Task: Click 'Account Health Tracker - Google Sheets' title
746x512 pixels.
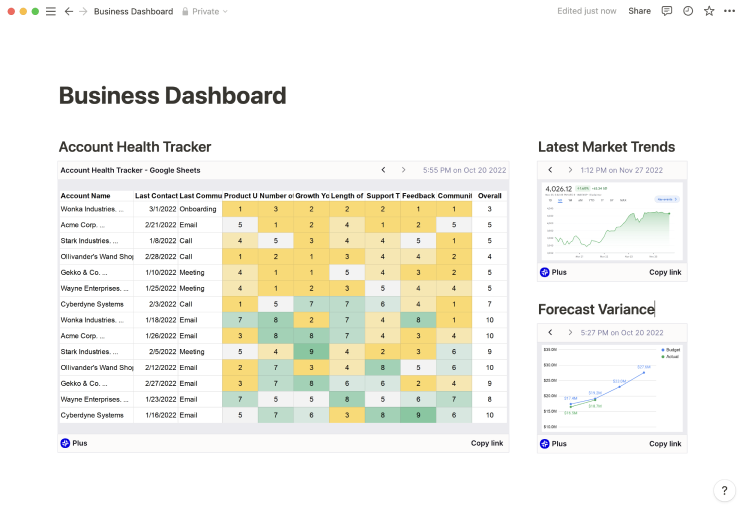Action: (130, 170)
